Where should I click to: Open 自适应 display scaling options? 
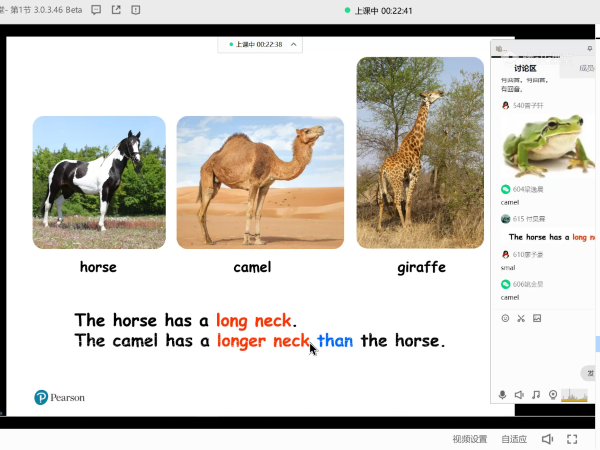tap(514, 439)
